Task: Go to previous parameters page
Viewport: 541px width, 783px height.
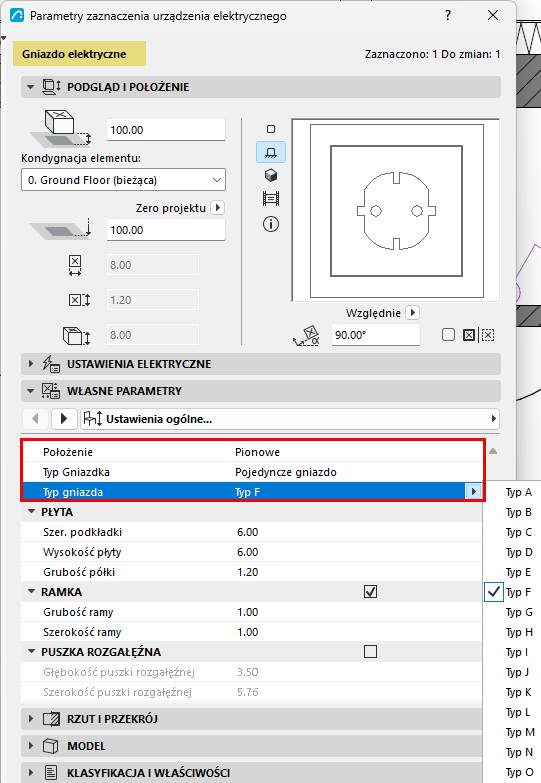Action: (x=35, y=419)
